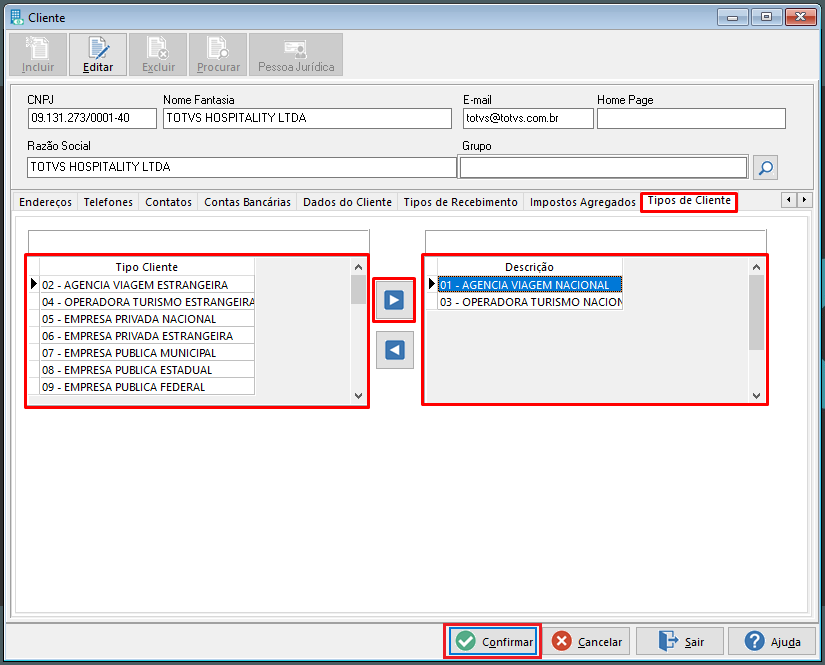The width and height of the screenshot is (825, 665).
Task: Click the Incluir toolbar icon
Action: coord(38,55)
